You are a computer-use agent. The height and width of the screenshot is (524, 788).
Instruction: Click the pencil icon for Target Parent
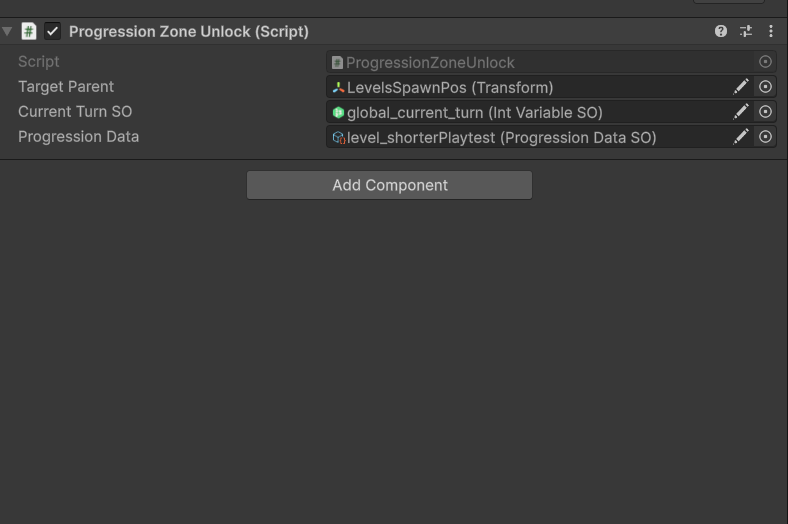(x=741, y=86)
